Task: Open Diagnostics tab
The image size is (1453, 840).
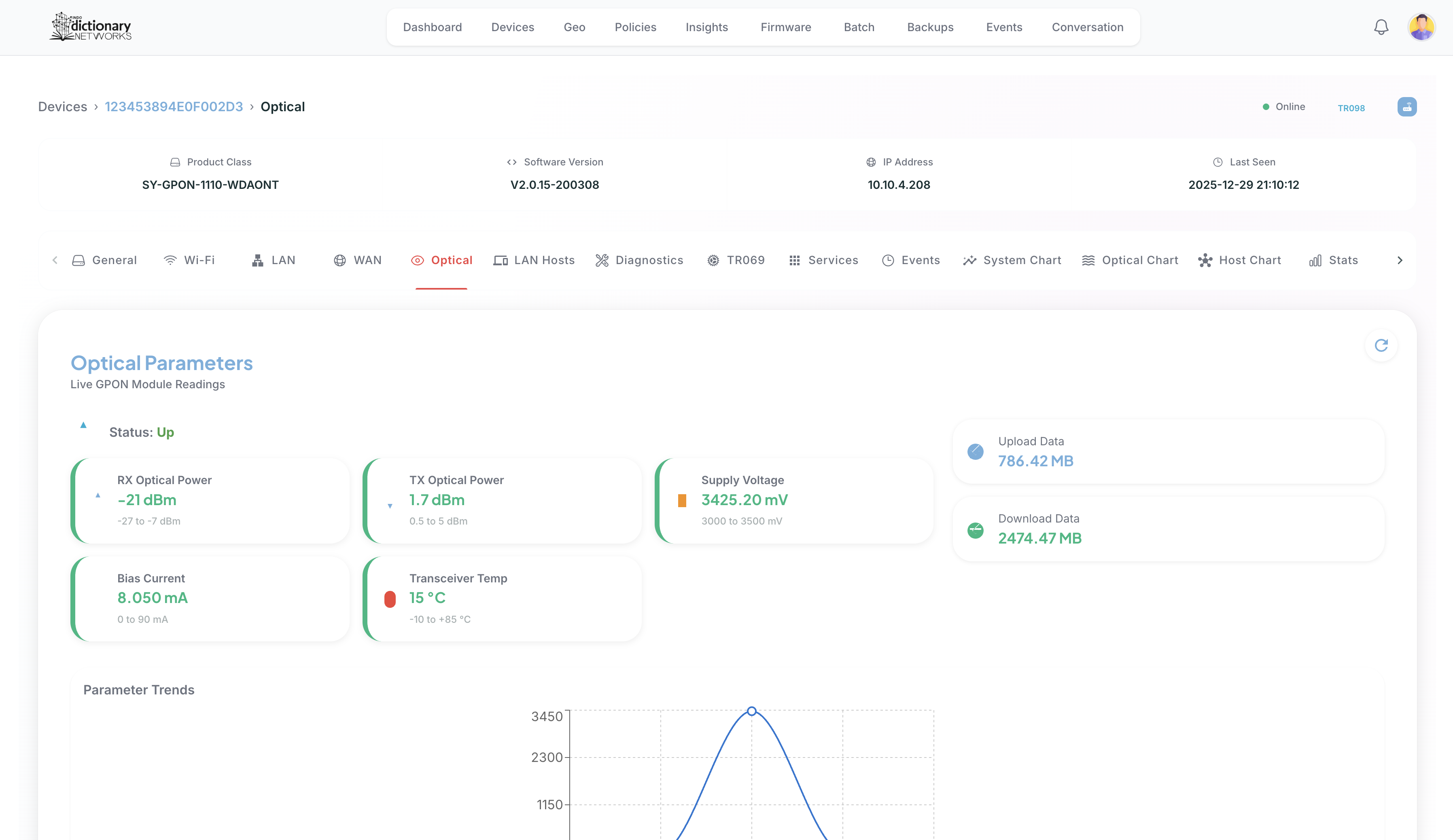Action: pyautogui.click(x=639, y=260)
